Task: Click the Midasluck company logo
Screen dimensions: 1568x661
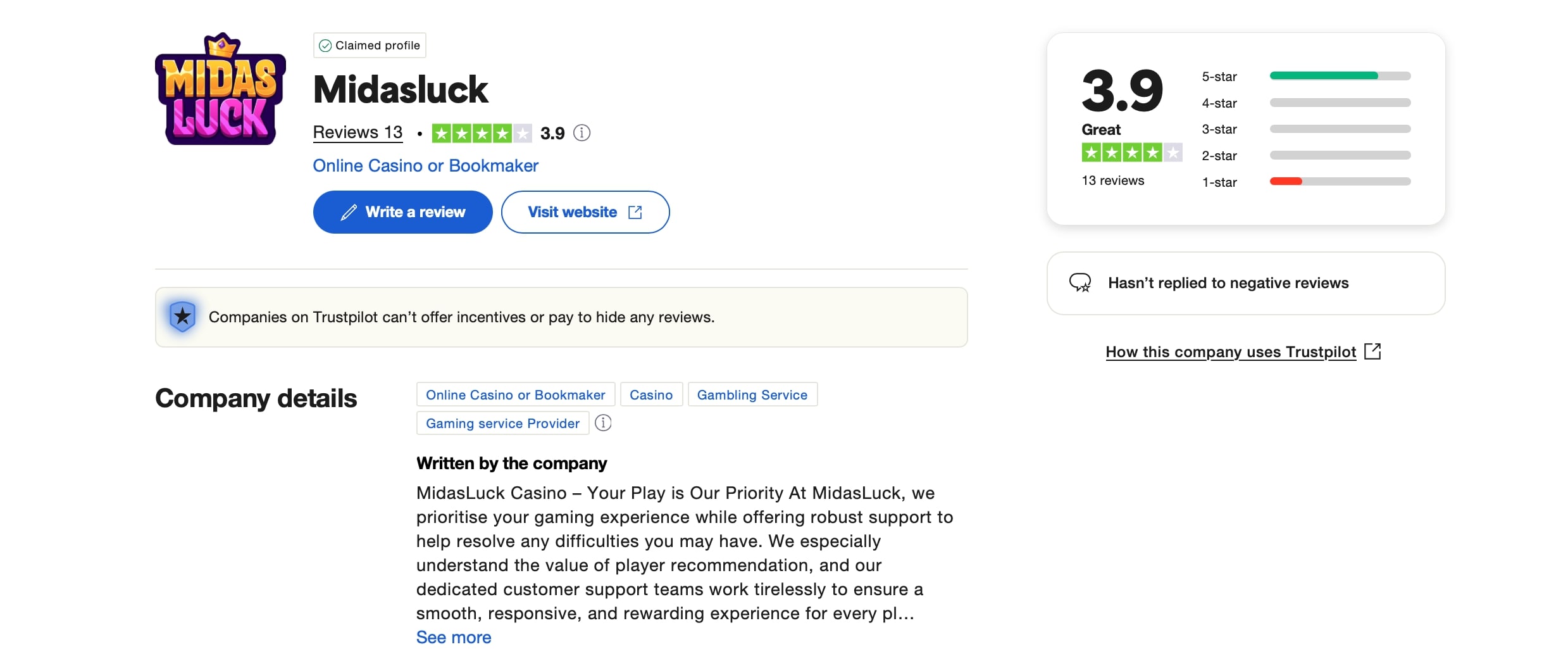Action: click(x=220, y=89)
